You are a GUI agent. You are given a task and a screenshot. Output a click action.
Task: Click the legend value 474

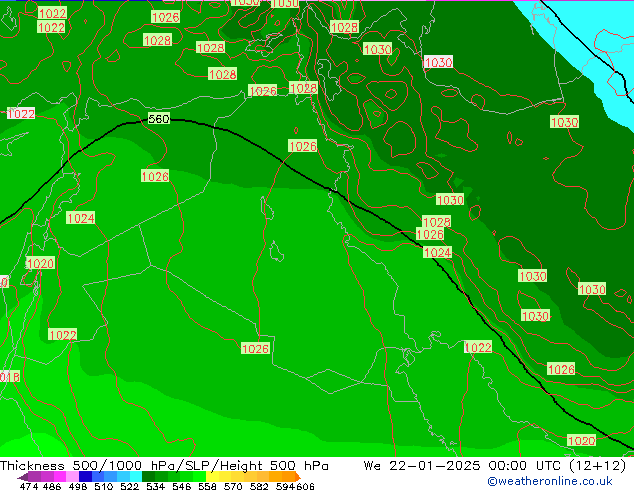coord(29,486)
